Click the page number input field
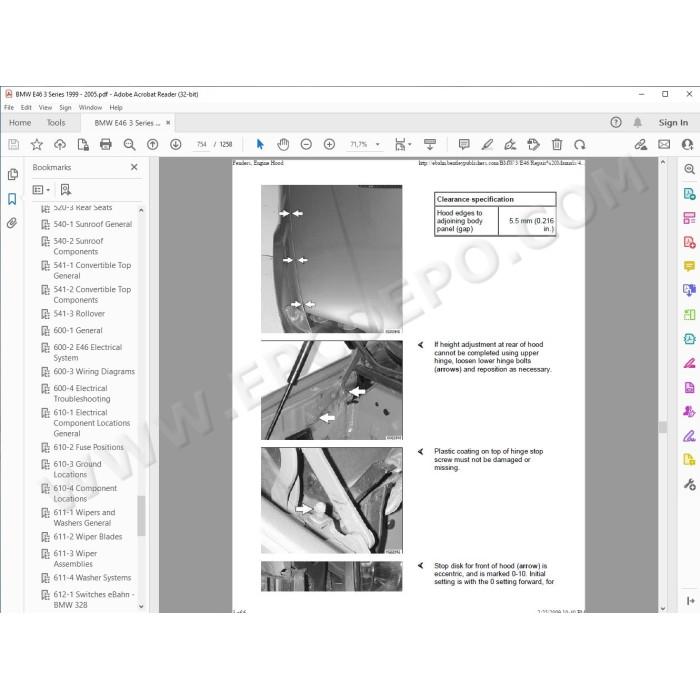This screenshot has height=700, width=700. 201,144
